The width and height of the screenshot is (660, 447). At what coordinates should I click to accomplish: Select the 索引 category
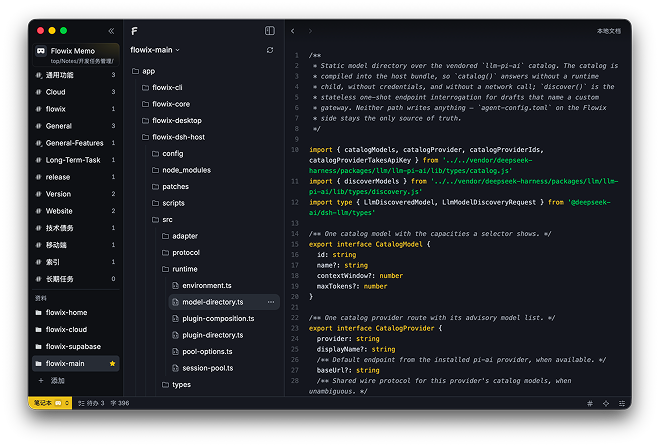click(x=76, y=262)
